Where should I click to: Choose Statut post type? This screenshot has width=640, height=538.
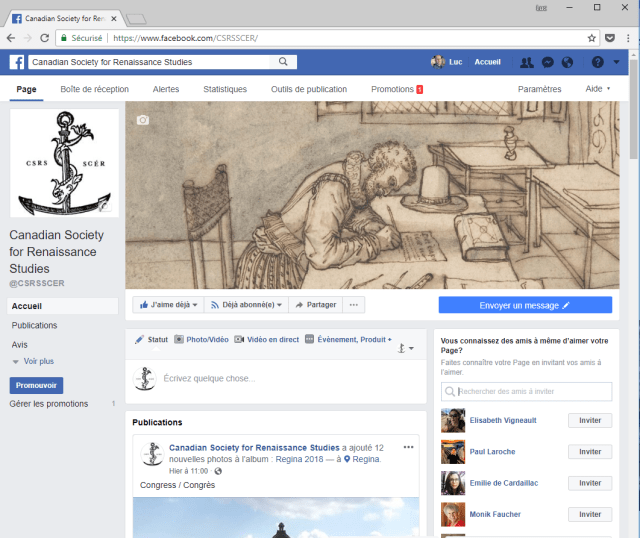pos(151,340)
